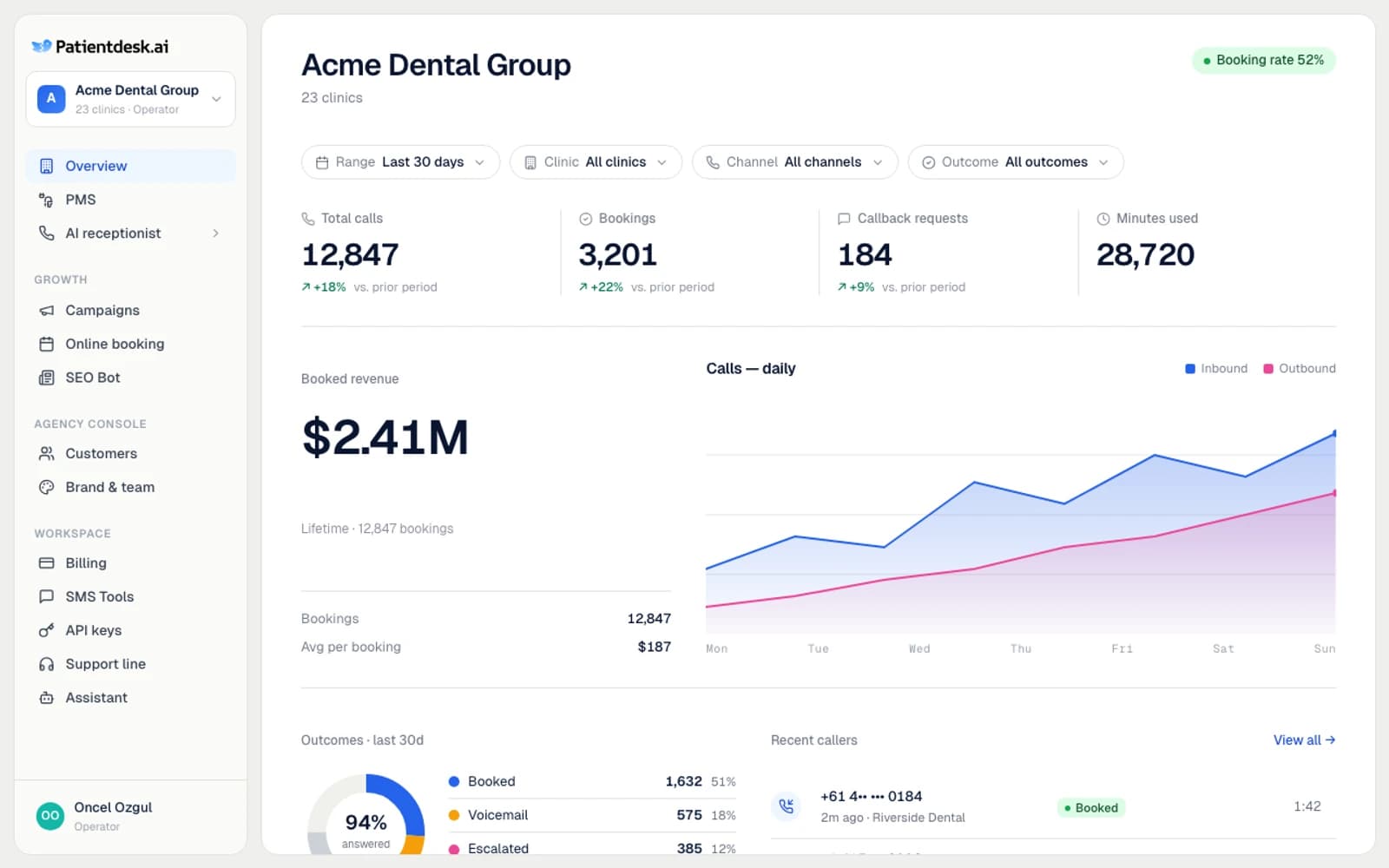
Task: Open the API keys page
Action: point(130,631)
